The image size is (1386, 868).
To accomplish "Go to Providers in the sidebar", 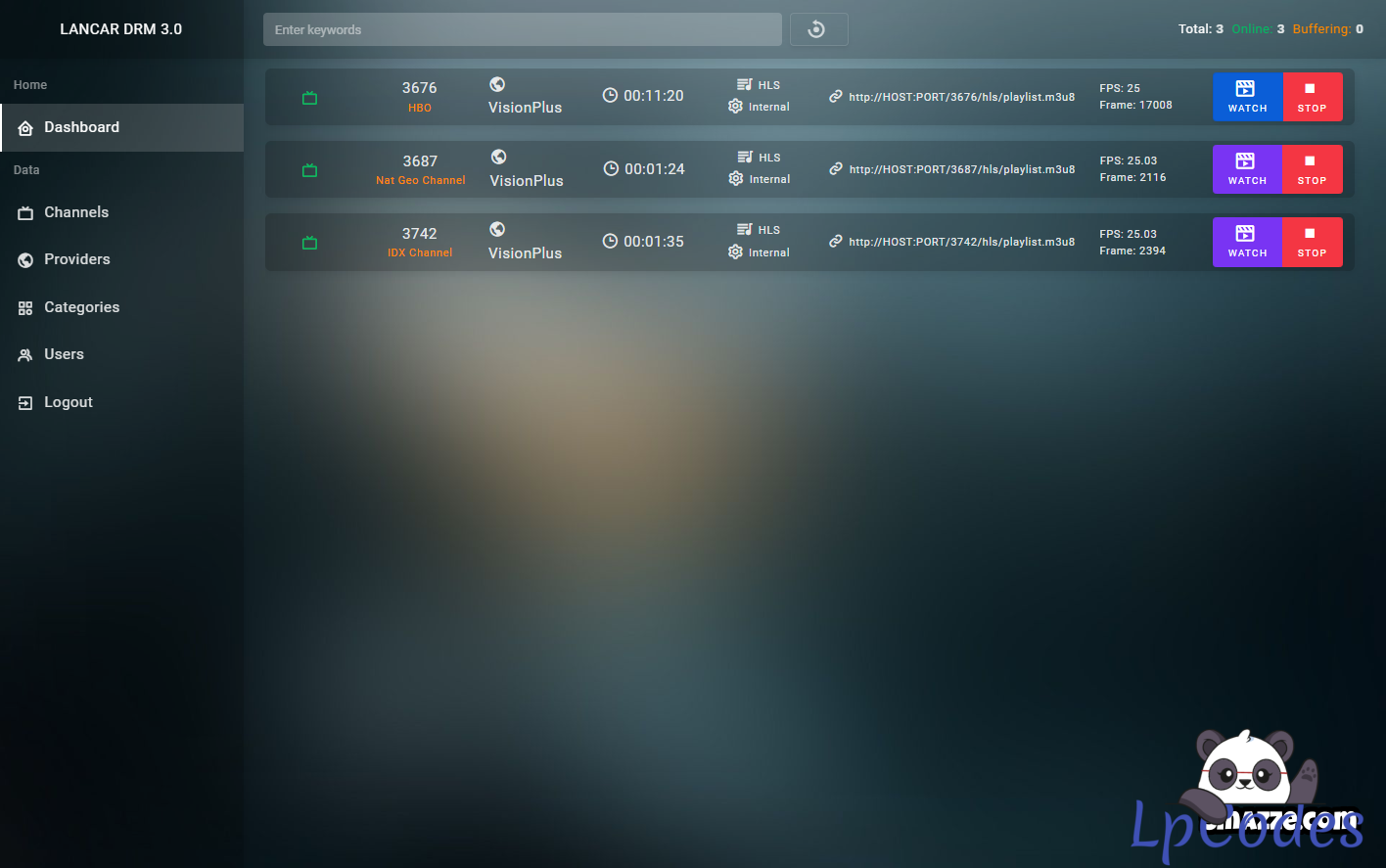I will click(x=76, y=259).
